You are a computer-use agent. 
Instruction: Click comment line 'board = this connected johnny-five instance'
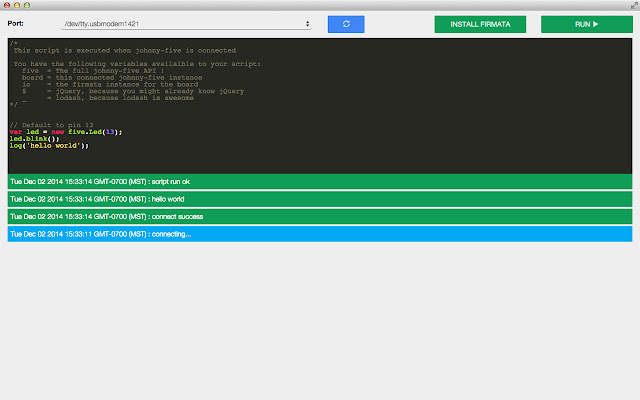[x=112, y=78]
